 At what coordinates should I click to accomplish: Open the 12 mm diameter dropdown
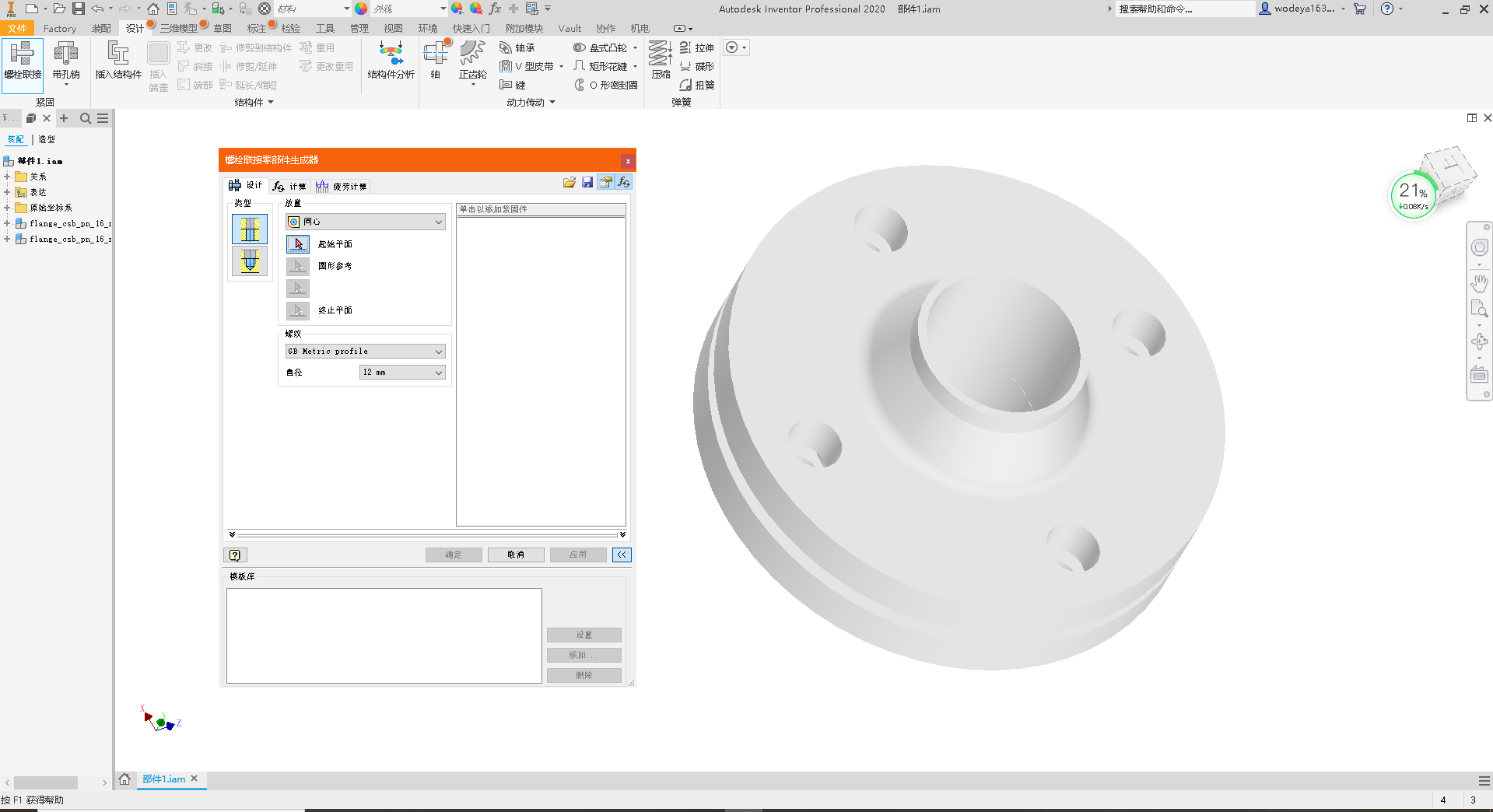[402, 373]
